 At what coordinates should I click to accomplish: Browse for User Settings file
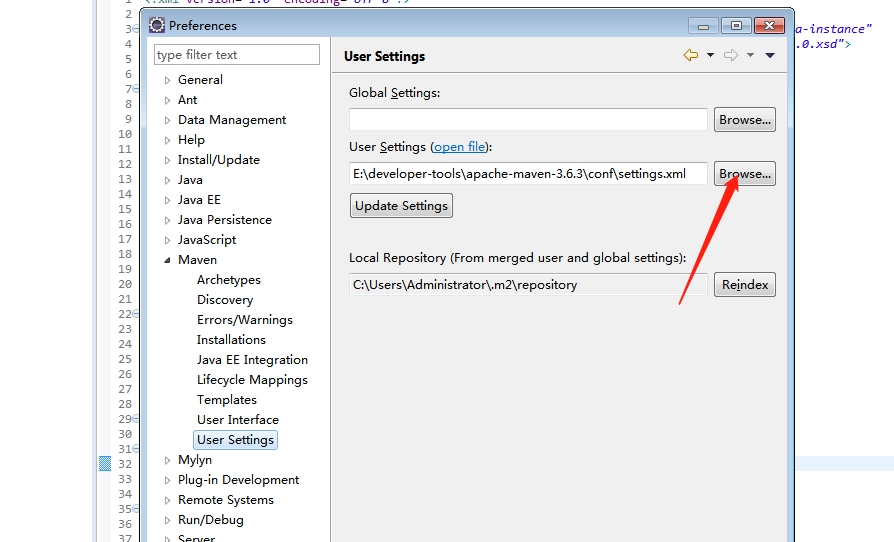click(745, 173)
